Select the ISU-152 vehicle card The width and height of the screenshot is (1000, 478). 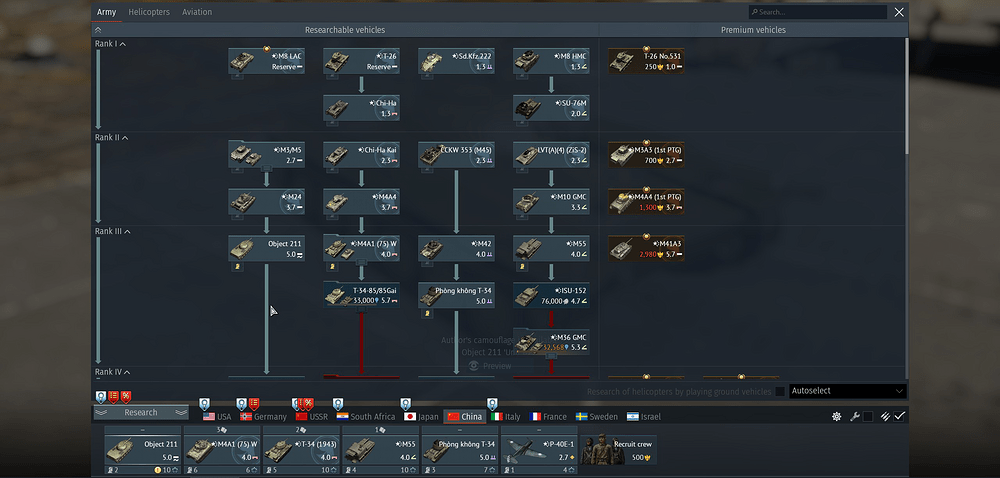(x=552, y=296)
